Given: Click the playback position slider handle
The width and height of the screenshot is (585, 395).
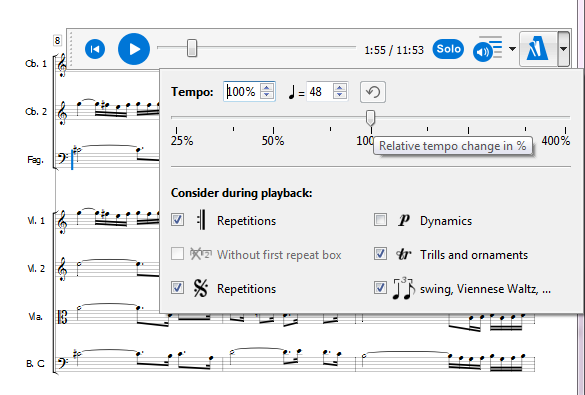Looking at the screenshot, I should 192,48.
